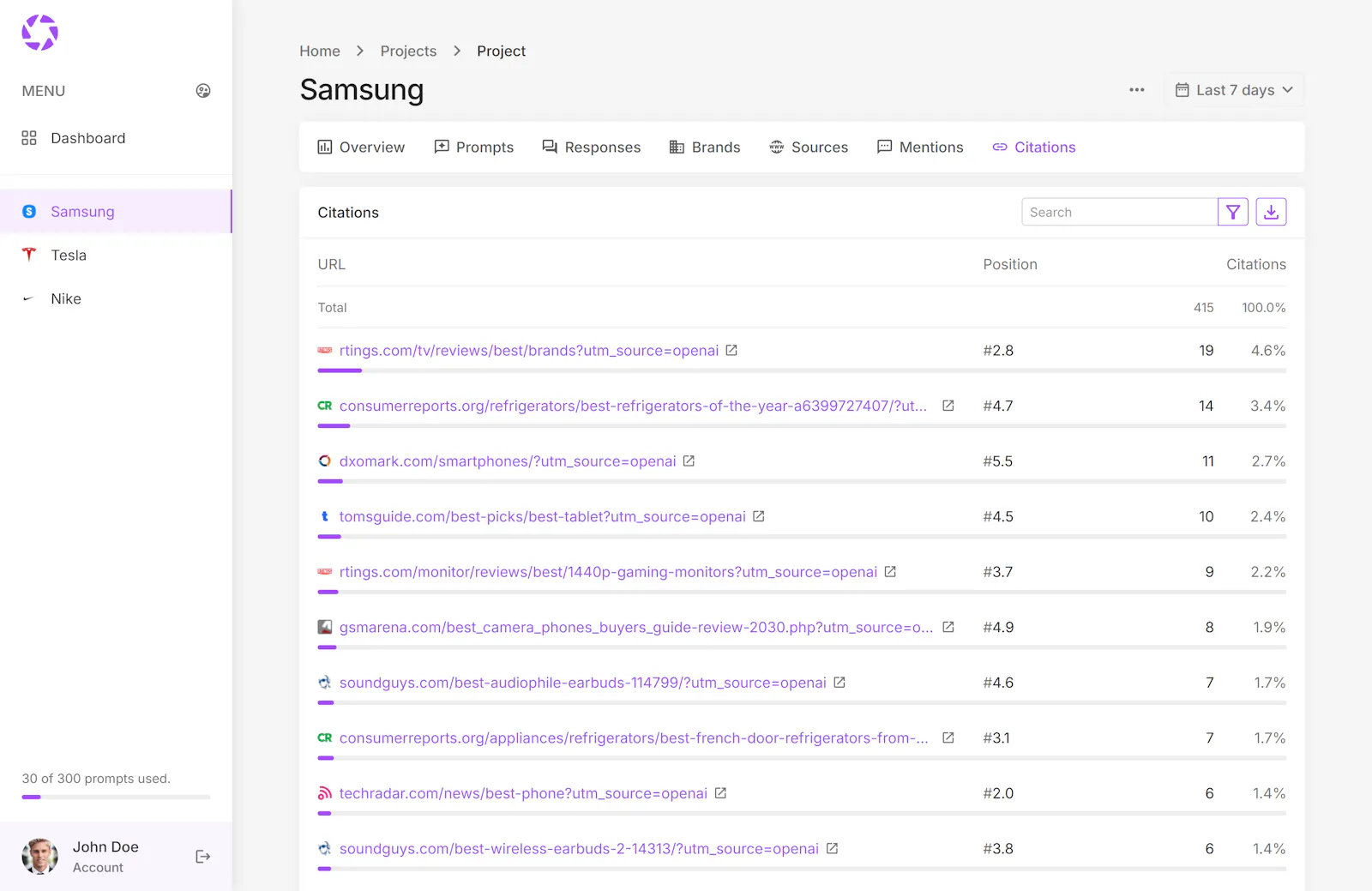Open external link icon for gsmarena camera phones
The width and height of the screenshot is (1372, 891).
click(x=948, y=628)
